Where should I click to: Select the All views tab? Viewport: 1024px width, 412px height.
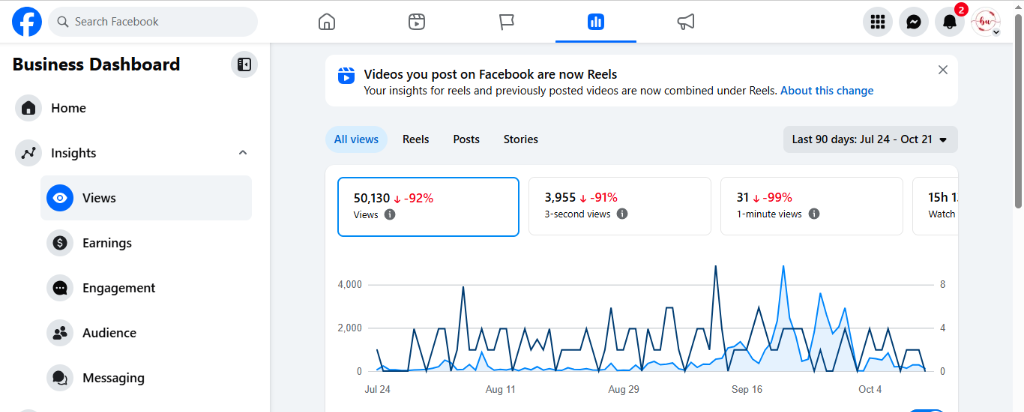click(x=356, y=140)
